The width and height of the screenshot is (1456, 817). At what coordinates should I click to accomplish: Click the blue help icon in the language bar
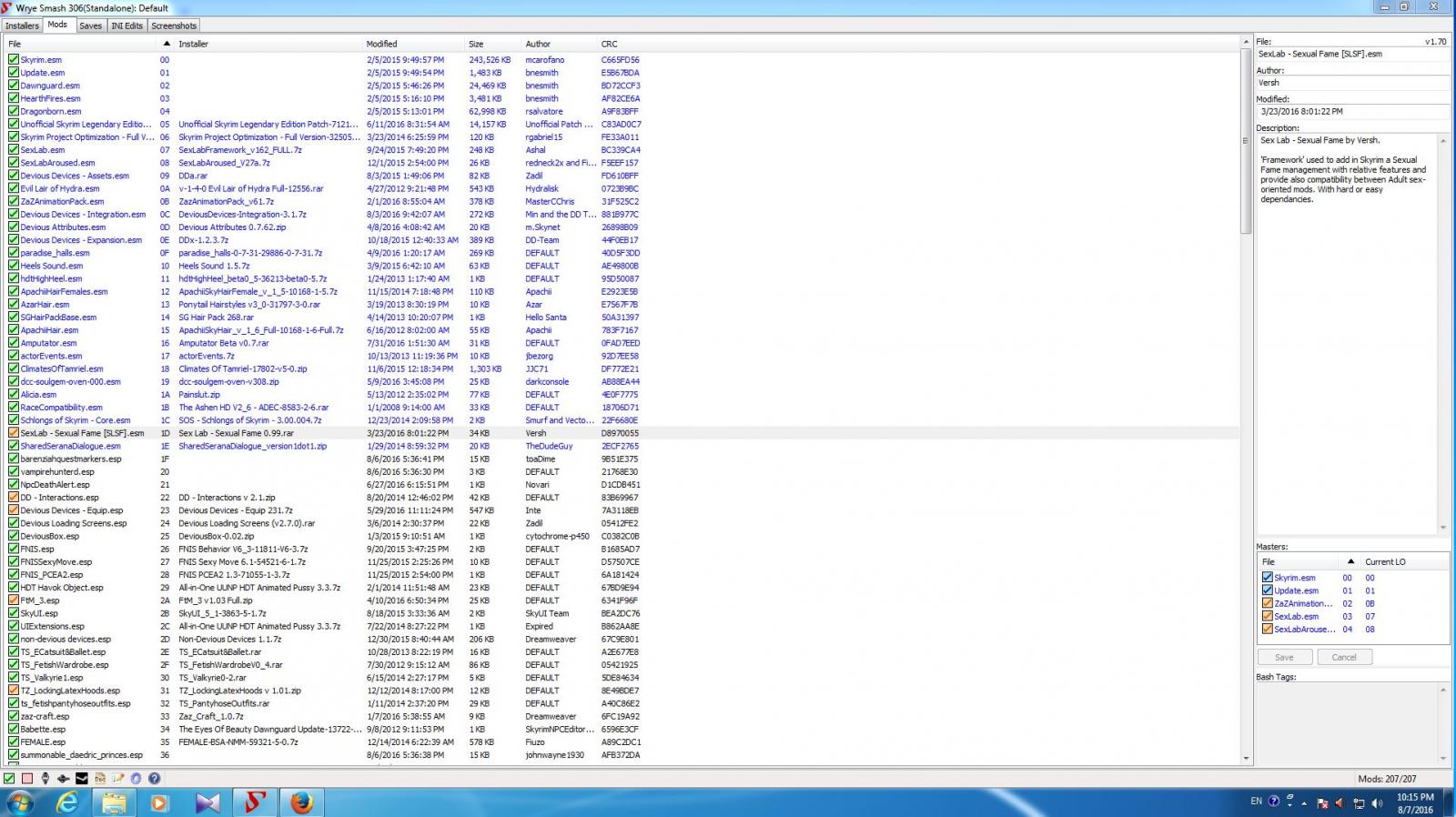(1274, 802)
